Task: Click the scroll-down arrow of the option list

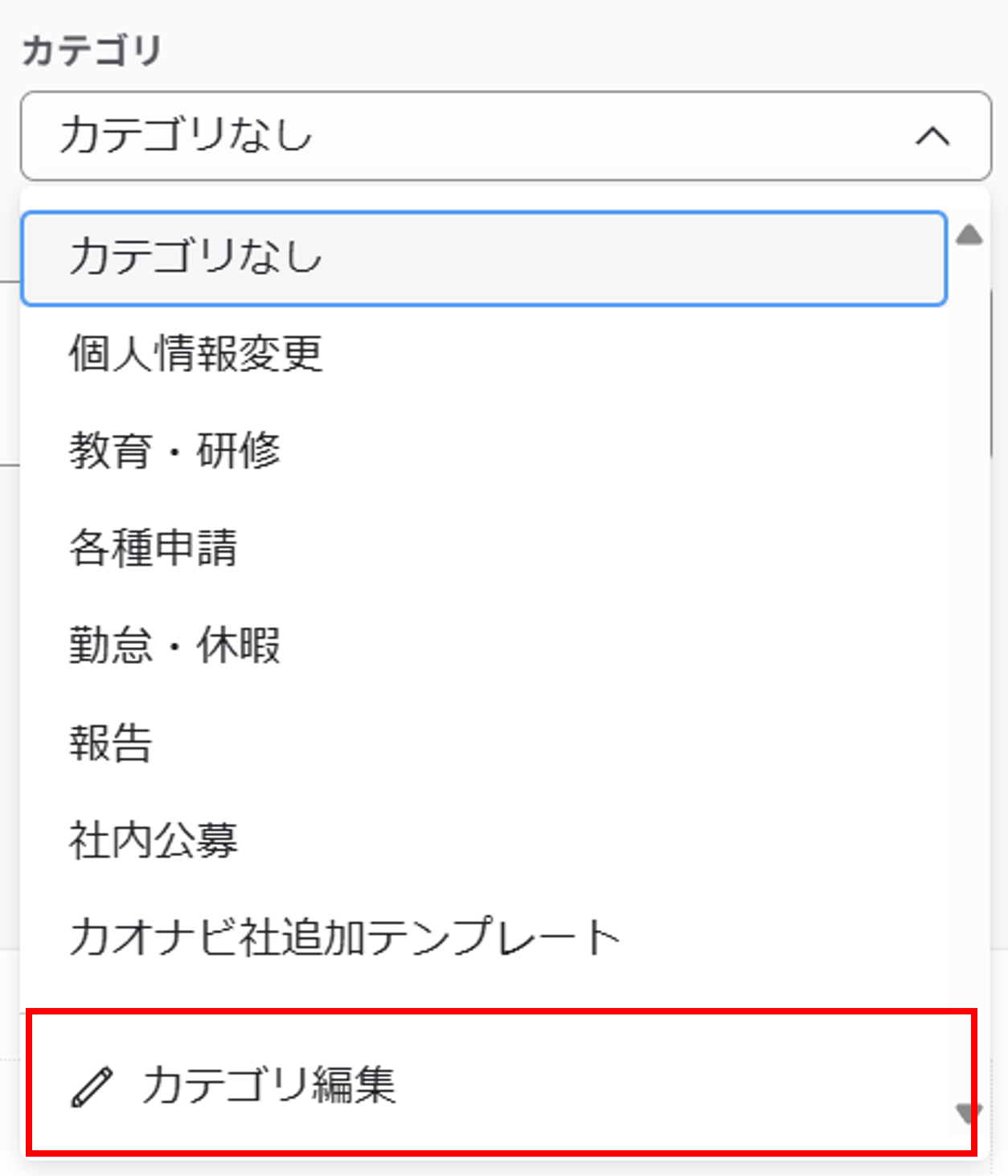Action: (x=969, y=1115)
